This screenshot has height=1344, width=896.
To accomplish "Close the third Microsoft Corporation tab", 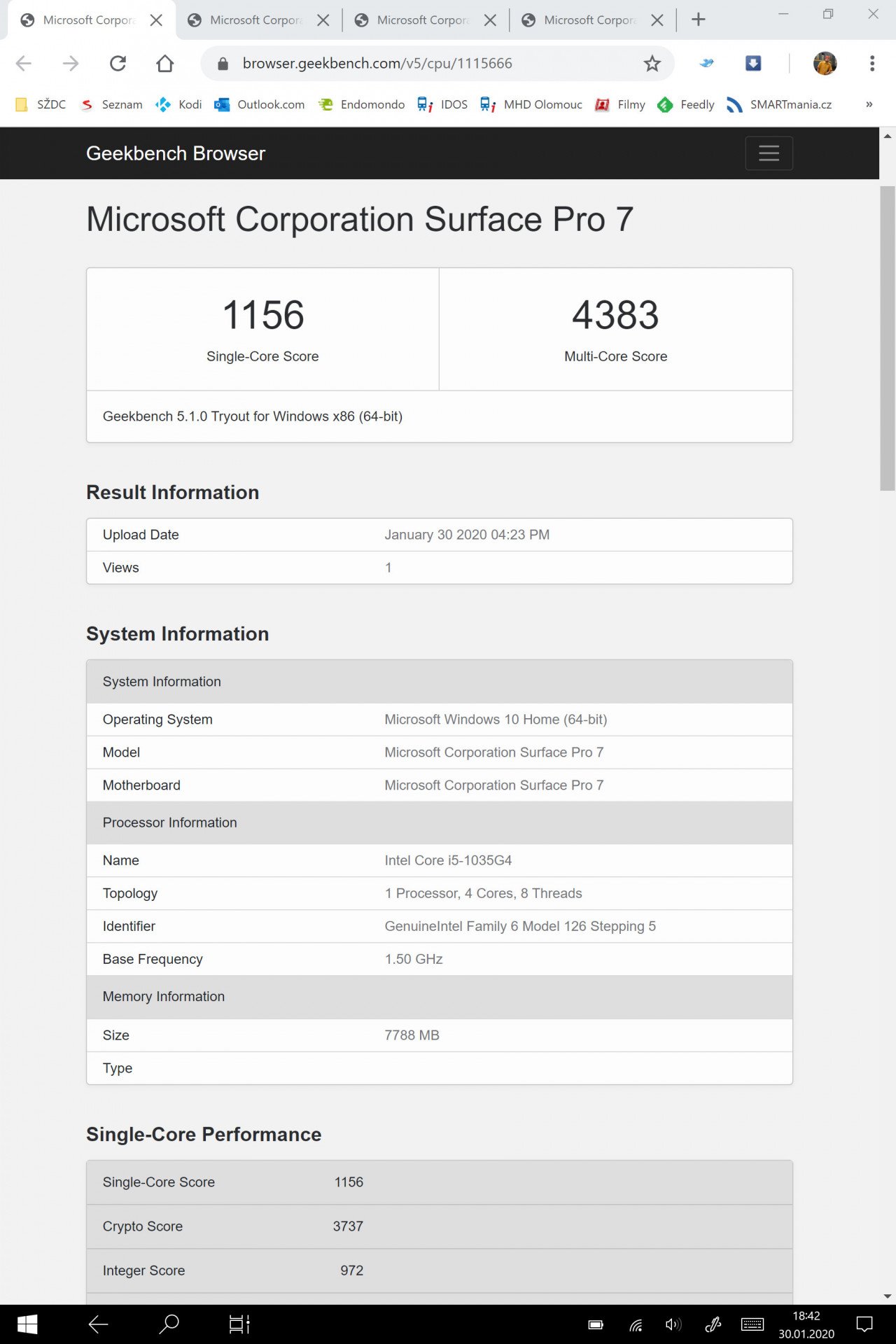I will (491, 20).
